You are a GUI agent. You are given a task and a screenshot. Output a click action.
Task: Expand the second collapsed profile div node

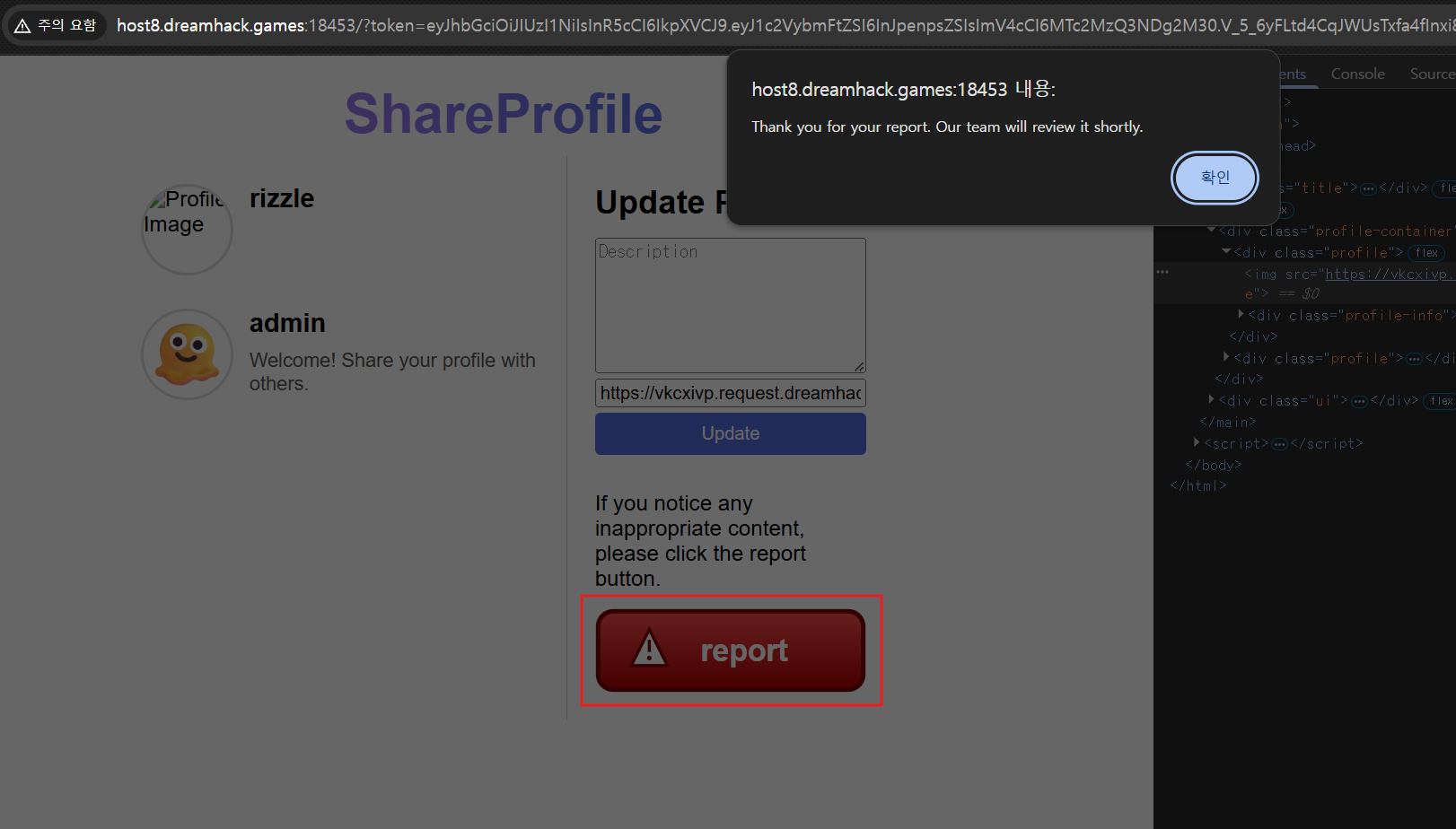(x=1226, y=358)
